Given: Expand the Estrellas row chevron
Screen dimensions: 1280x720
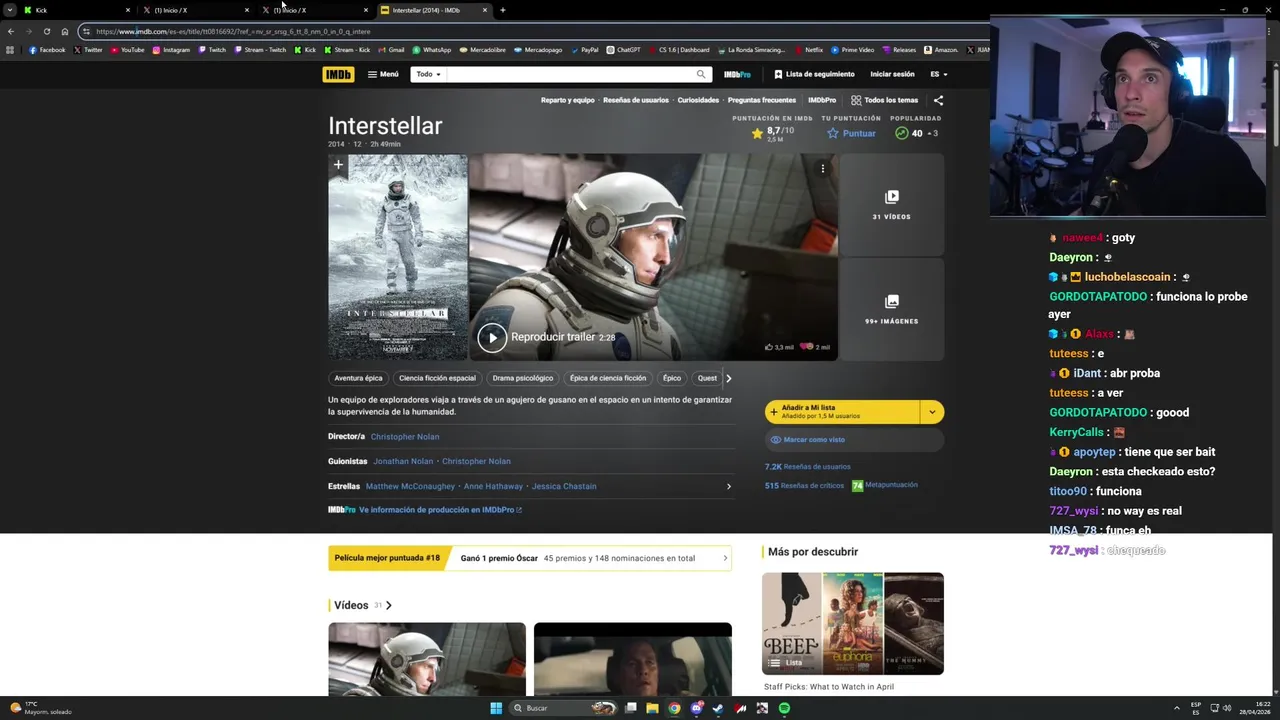Looking at the screenshot, I should pyautogui.click(x=728, y=486).
